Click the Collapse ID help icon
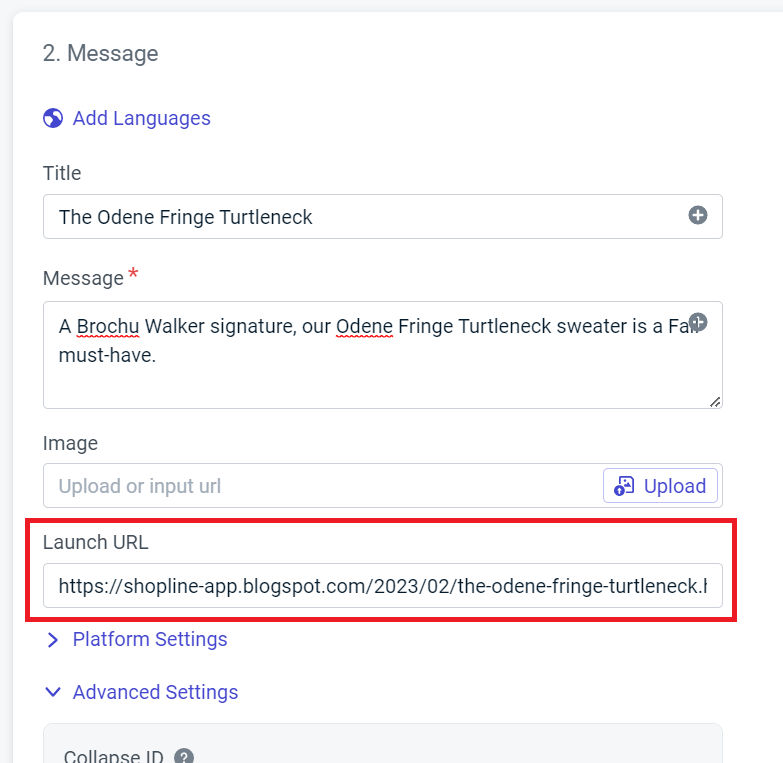This screenshot has height=763, width=783. point(184,757)
